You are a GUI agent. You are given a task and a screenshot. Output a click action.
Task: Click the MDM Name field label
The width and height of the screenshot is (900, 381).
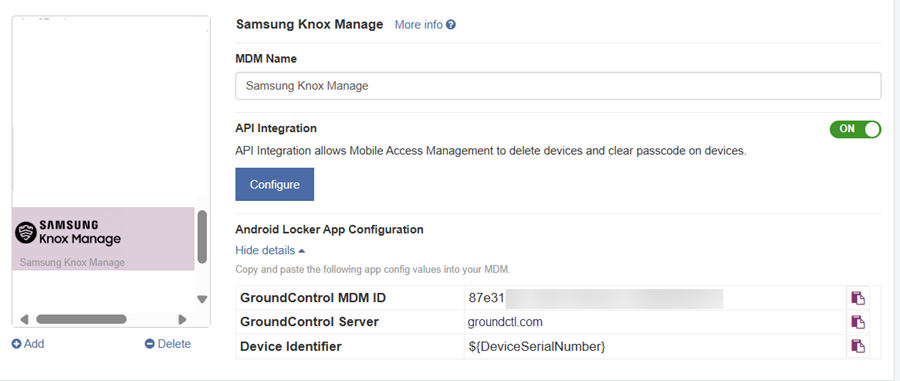click(x=266, y=59)
